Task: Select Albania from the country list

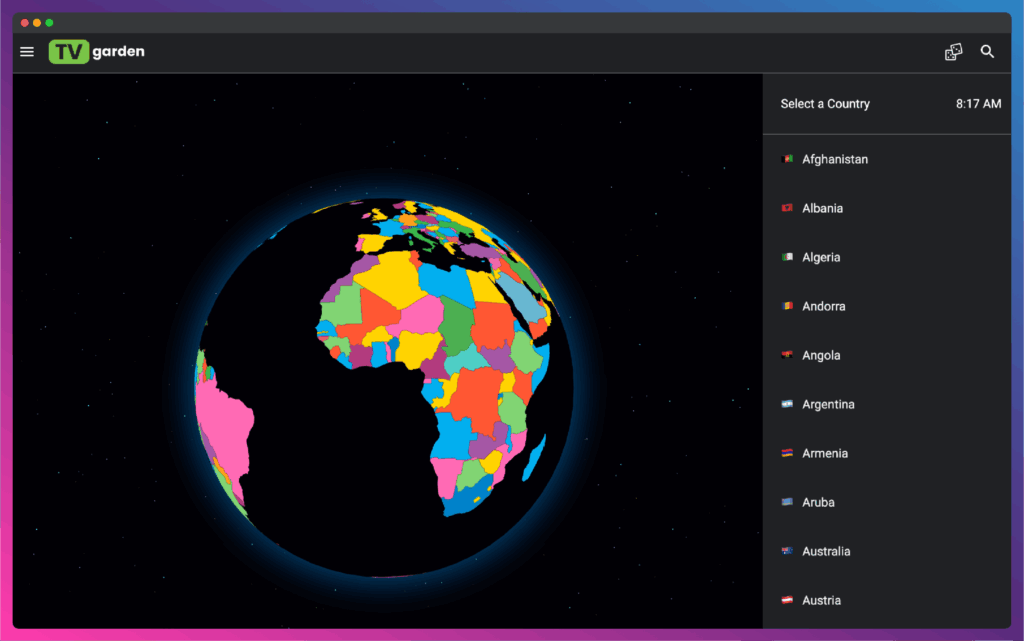Action: click(887, 208)
